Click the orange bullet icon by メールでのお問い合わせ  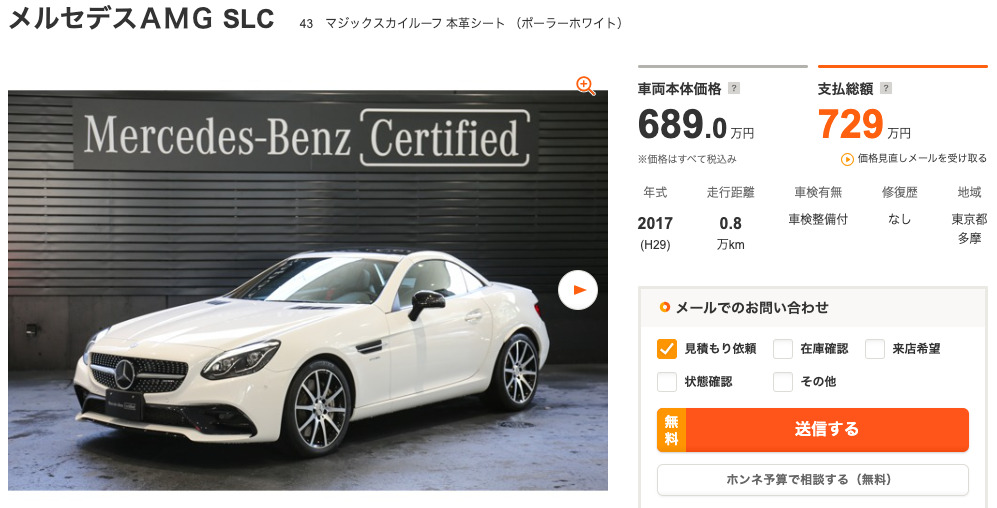pos(664,308)
